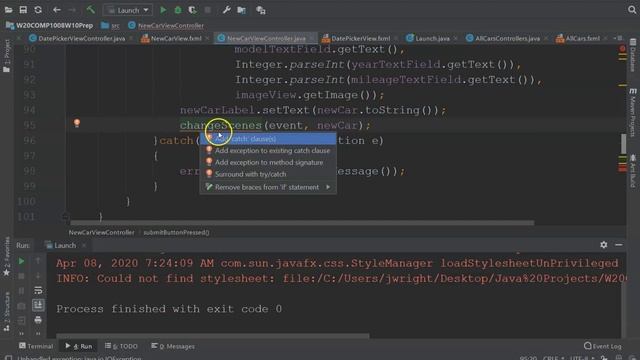
Task: Click the Save All toolbar icon
Action: pos(23,10)
